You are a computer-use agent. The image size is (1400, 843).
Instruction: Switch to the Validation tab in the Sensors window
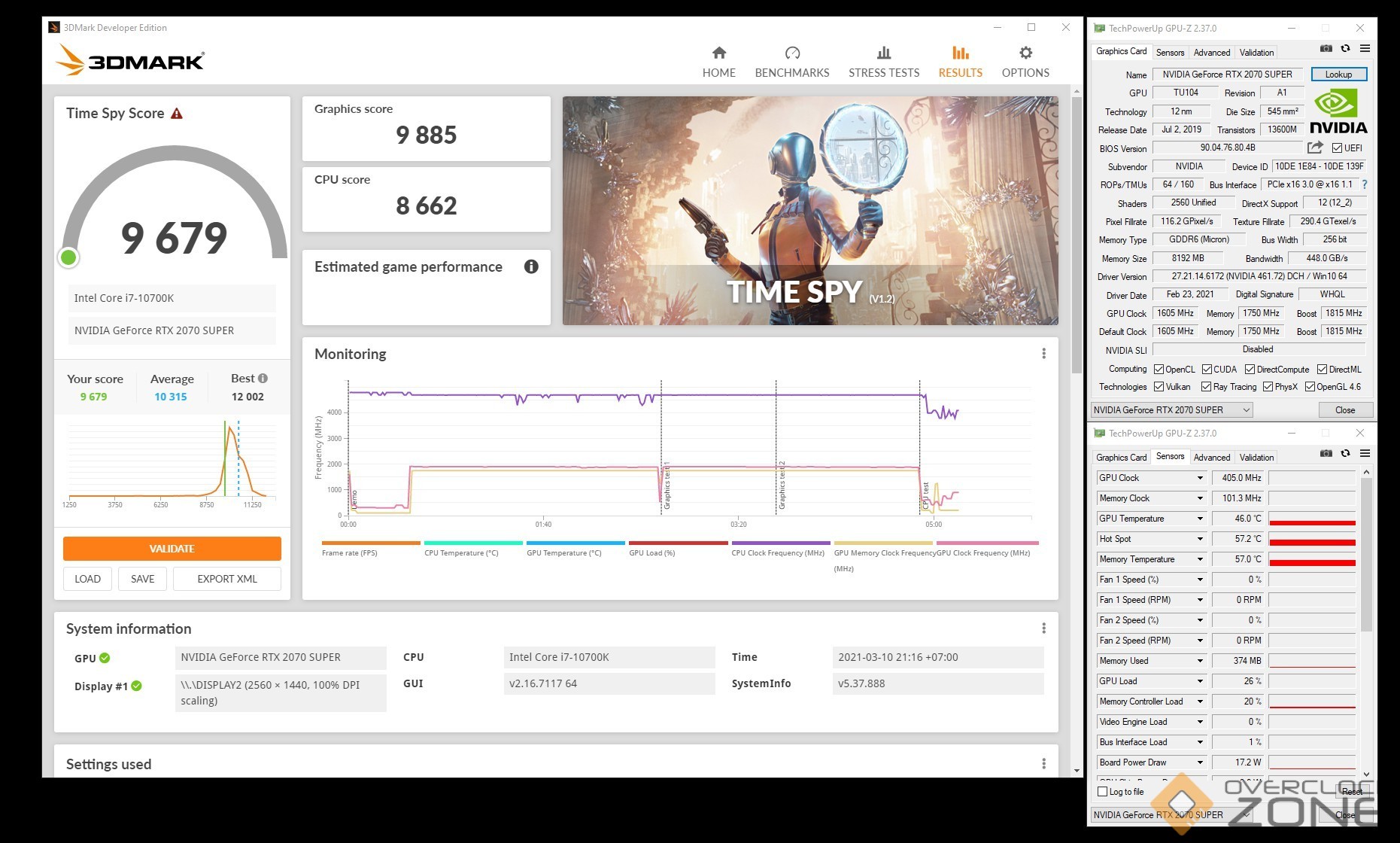(1256, 458)
